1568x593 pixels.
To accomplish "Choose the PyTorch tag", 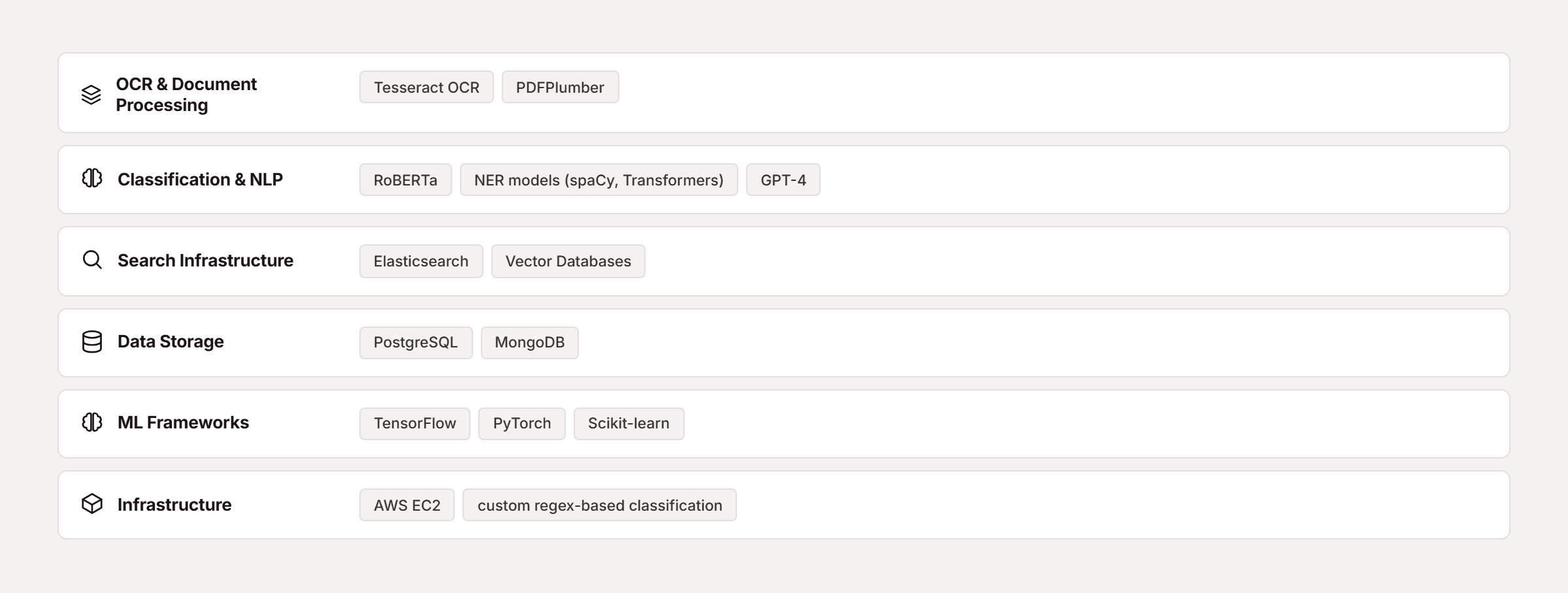I will tap(522, 424).
